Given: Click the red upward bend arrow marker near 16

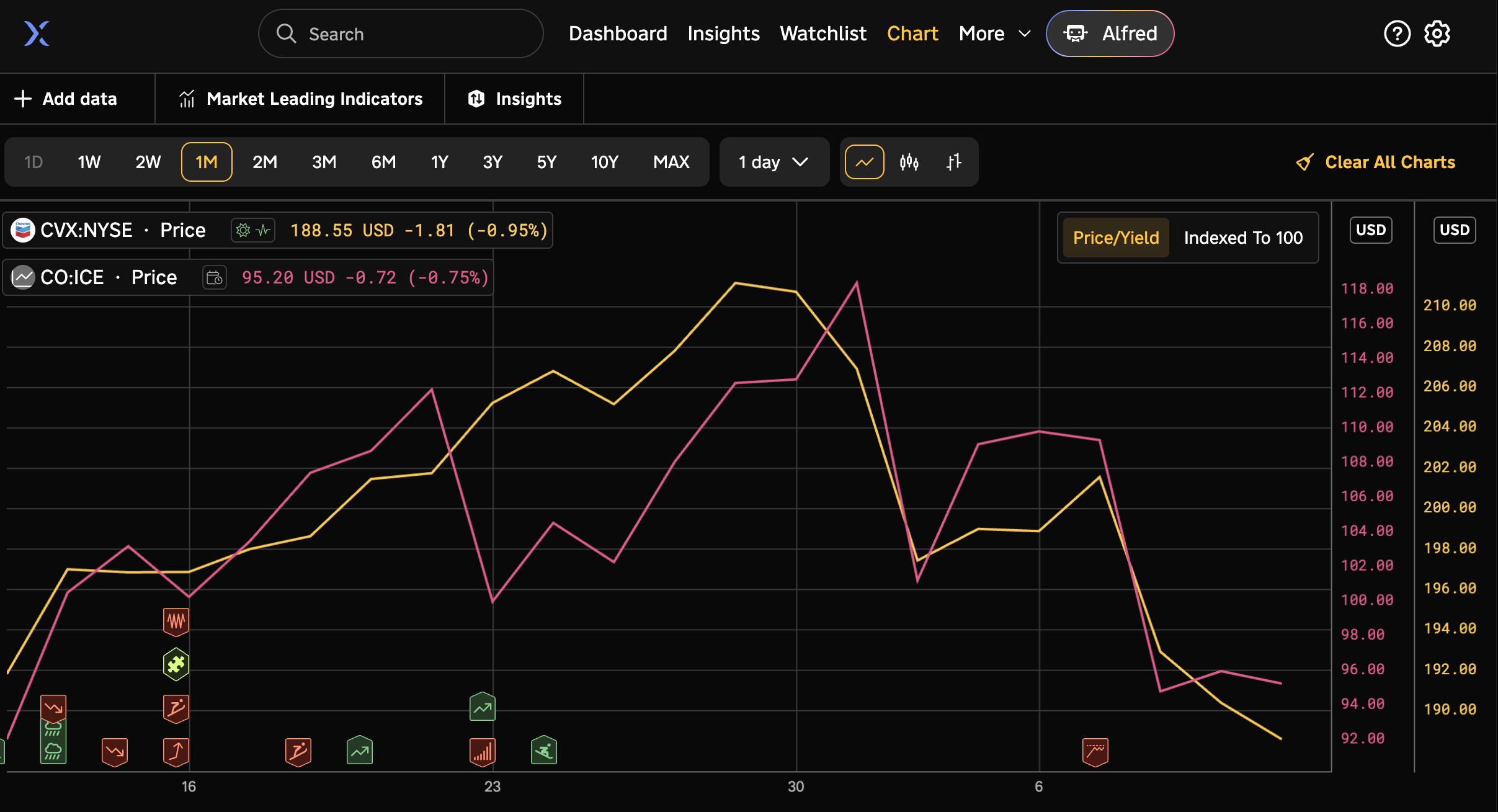Looking at the screenshot, I should [176, 752].
